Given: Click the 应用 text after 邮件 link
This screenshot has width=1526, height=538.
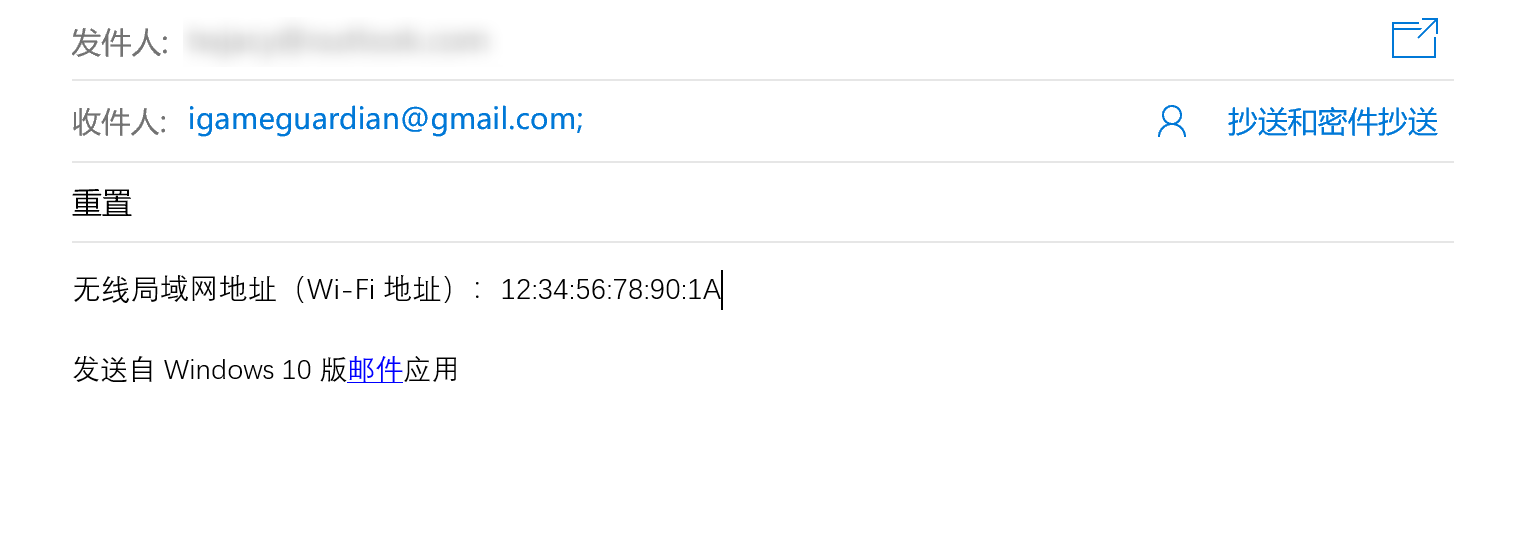Looking at the screenshot, I should (x=431, y=370).
